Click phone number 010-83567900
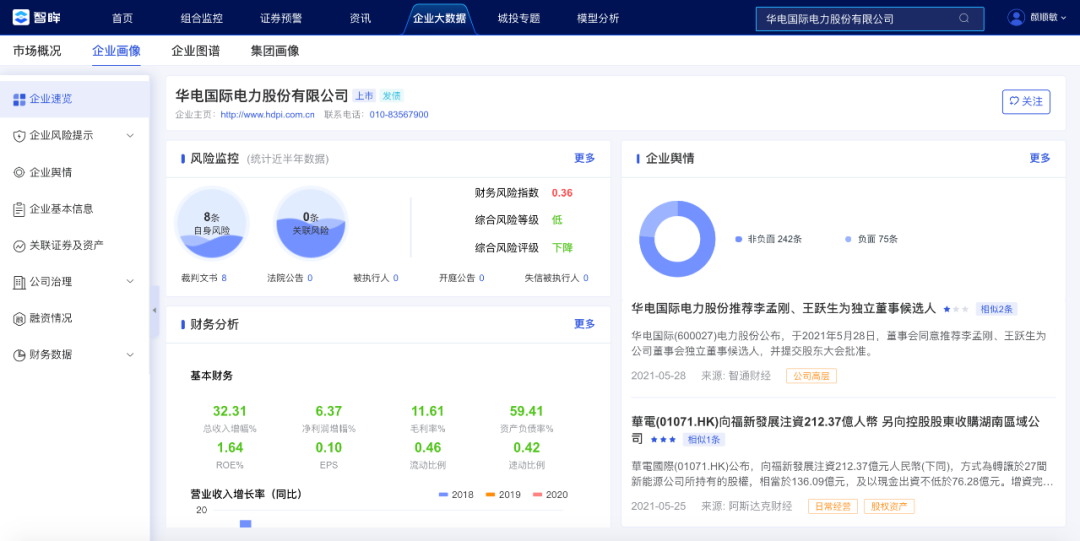 [x=399, y=114]
